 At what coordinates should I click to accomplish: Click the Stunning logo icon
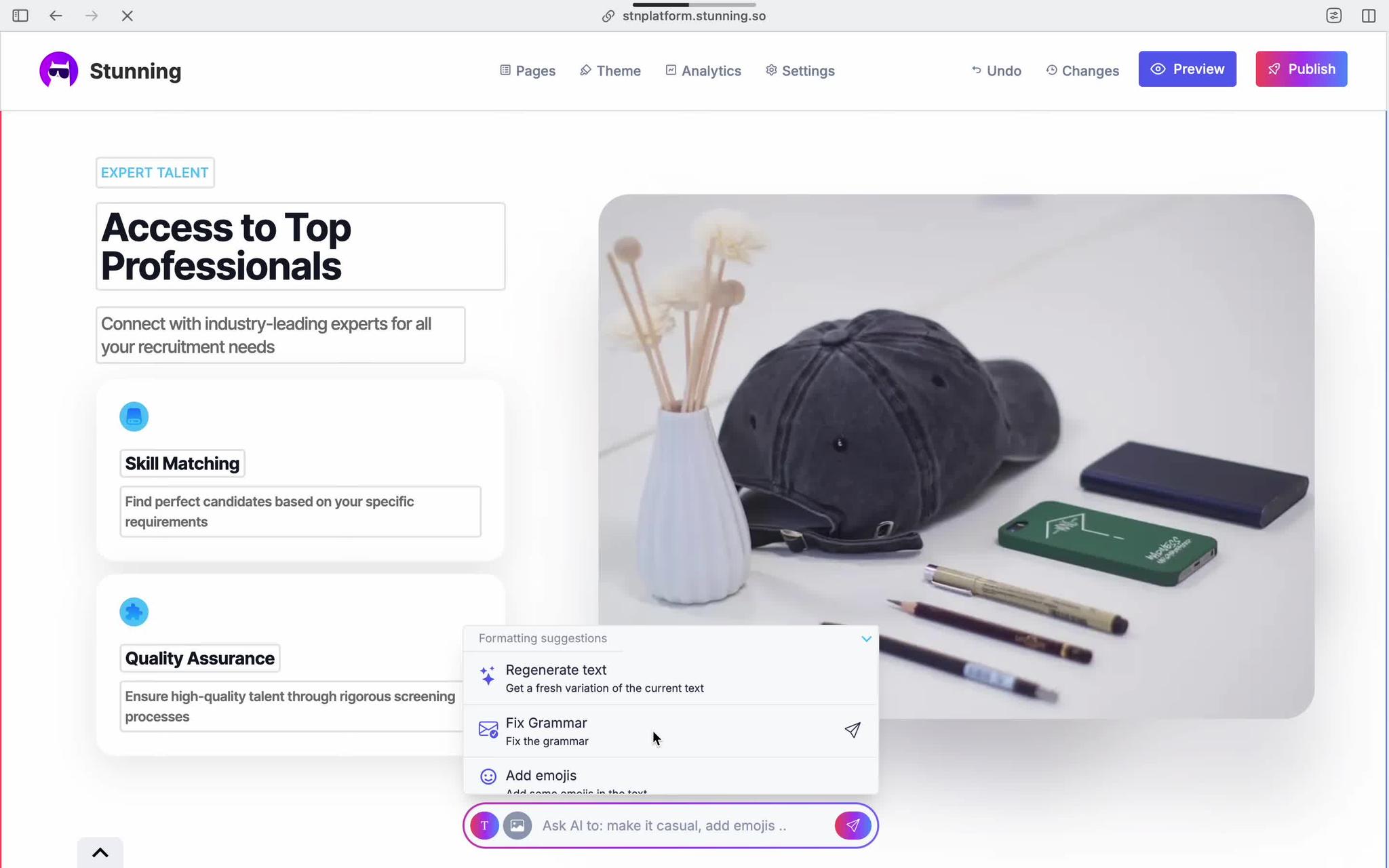coord(58,70)
